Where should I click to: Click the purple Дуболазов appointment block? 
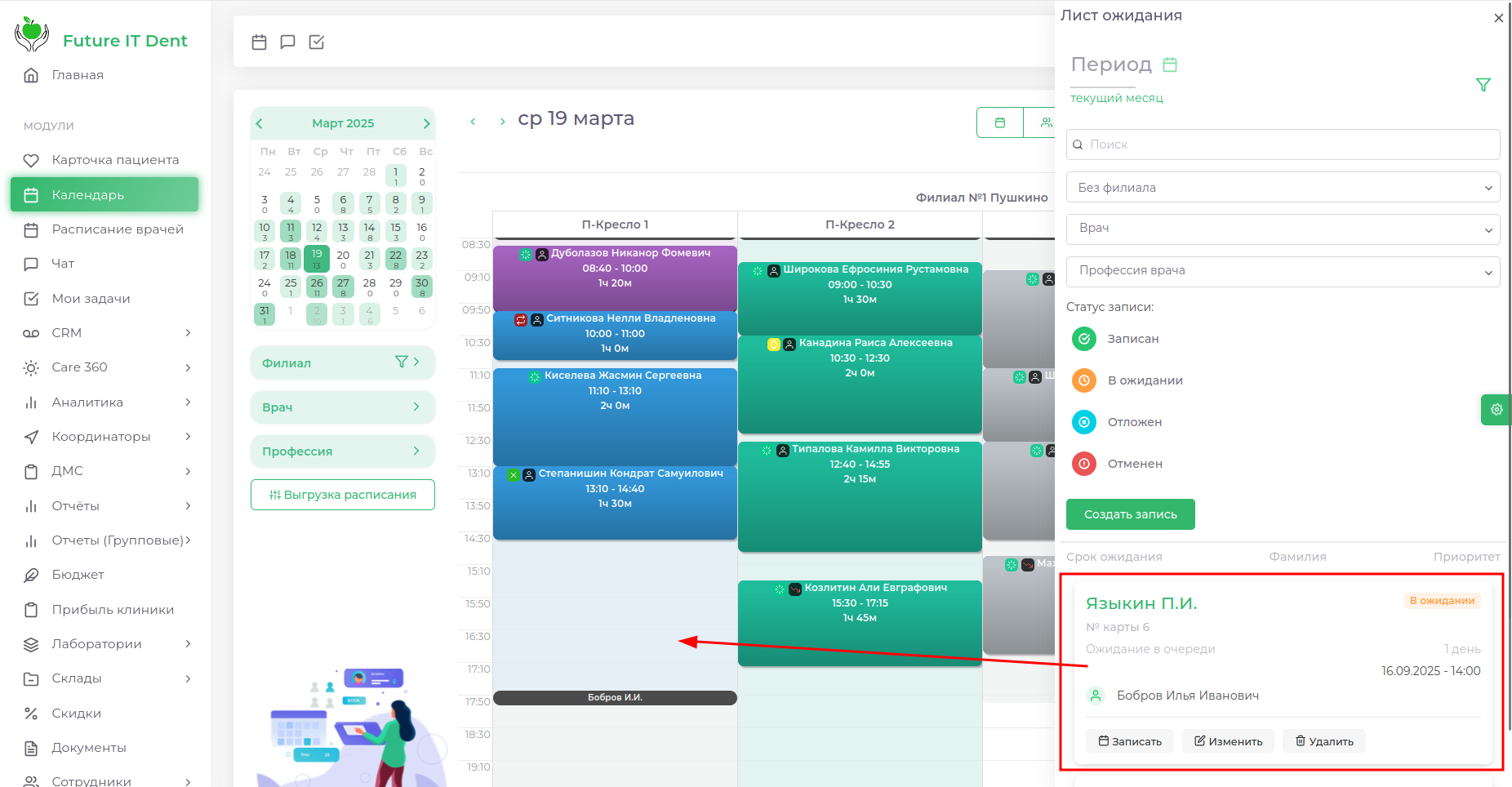(615, 278)
